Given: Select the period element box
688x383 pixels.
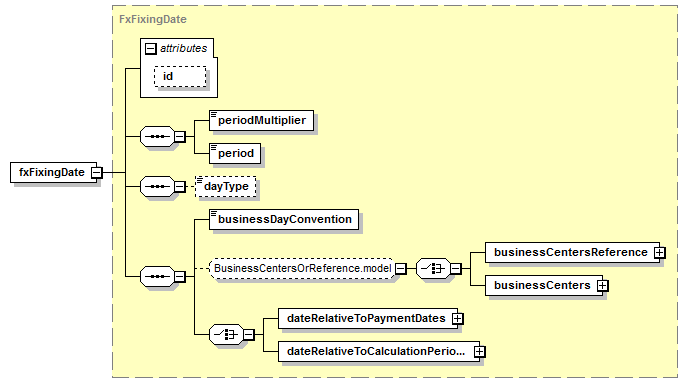Looking at the screenshot, I should click(235, 154).
